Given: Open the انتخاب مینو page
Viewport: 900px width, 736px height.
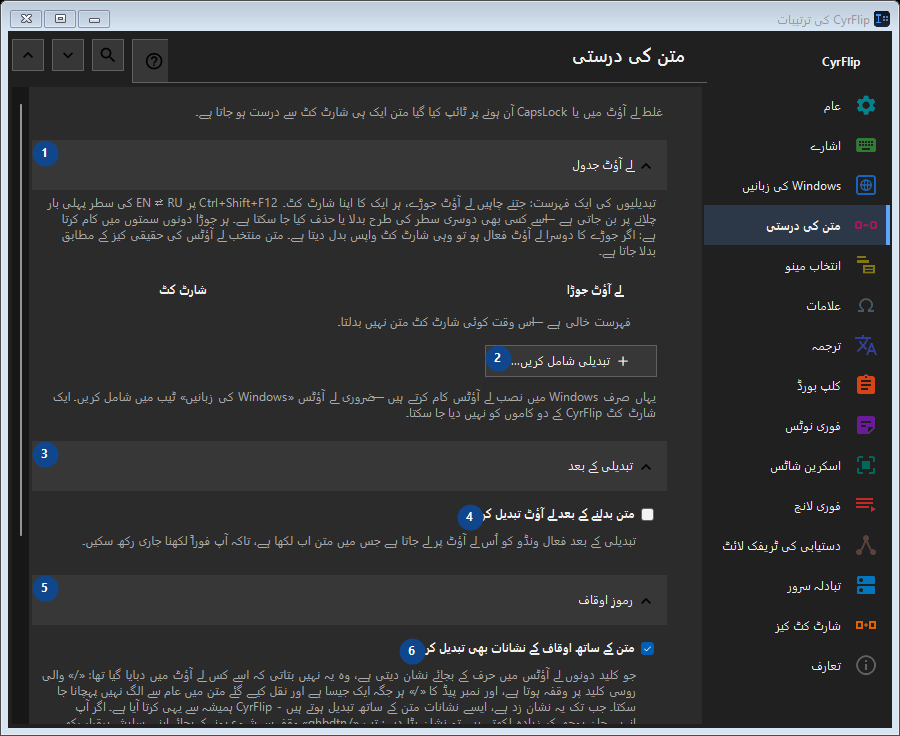Looking at the screenshot, I should (797, 265).
